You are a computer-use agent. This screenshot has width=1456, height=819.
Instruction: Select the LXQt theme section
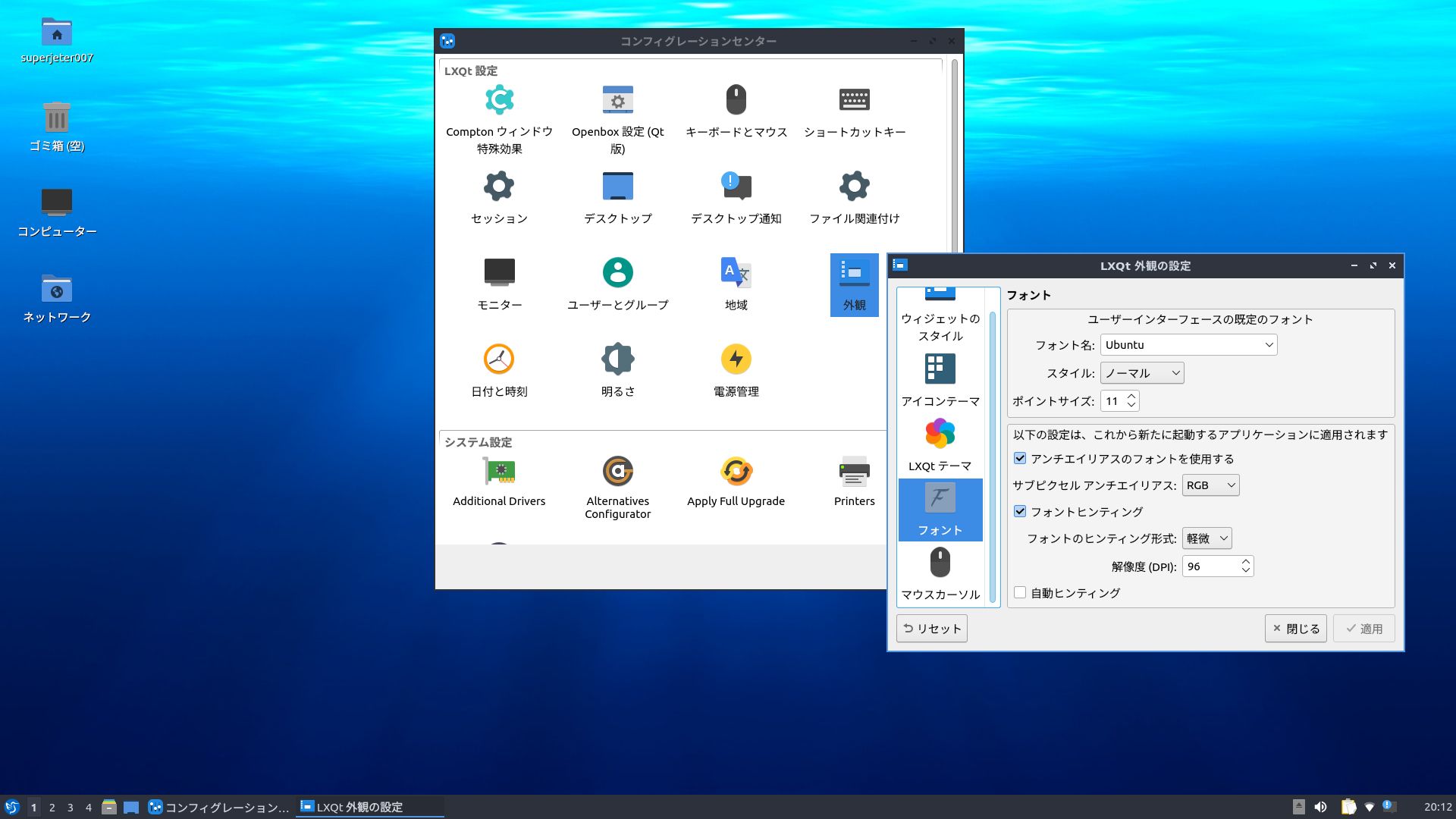940,444
